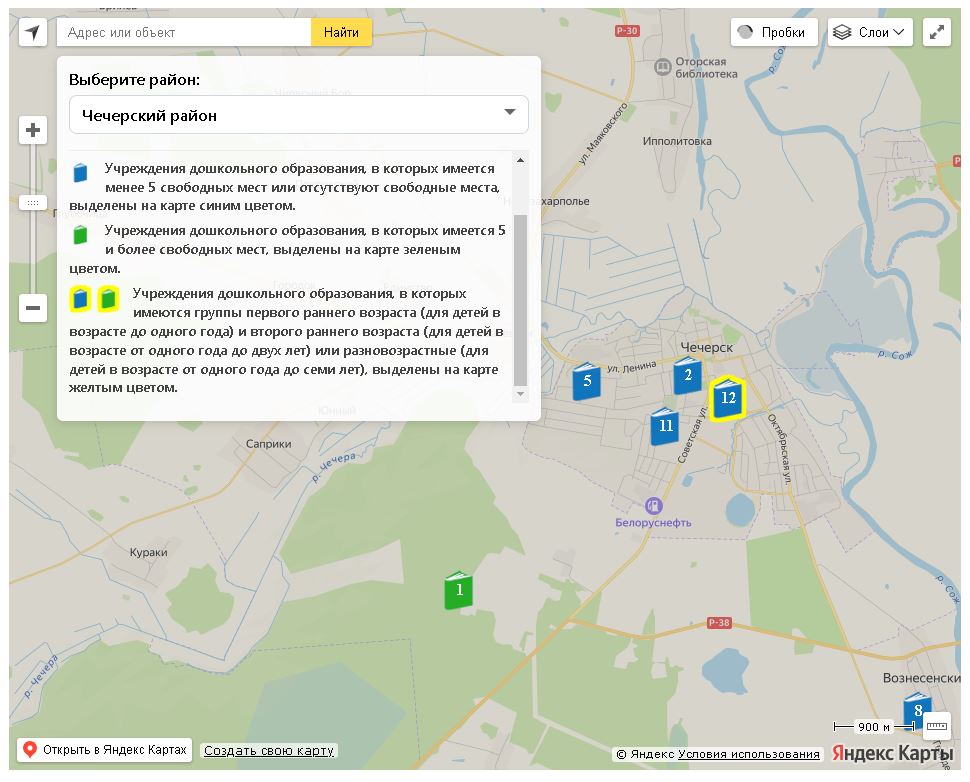Click the green kindergarten marker 1
Viewport: 970px width, 782px height.
(x=458, y=590)
